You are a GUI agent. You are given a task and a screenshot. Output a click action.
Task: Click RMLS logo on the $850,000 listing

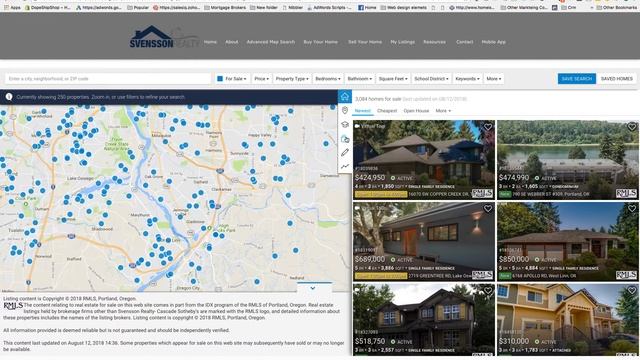click(x=626, y=275)
